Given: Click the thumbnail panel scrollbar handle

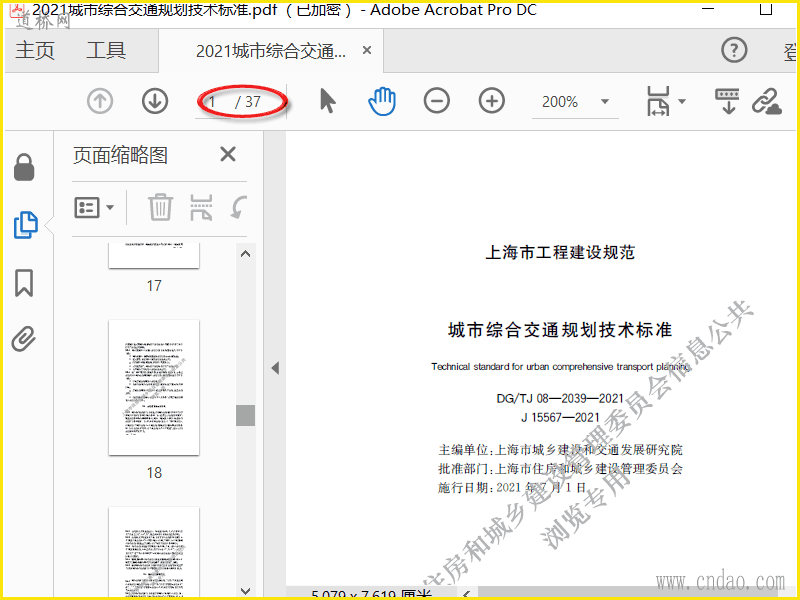Looking at the screenshot, I should pos(245,415).
